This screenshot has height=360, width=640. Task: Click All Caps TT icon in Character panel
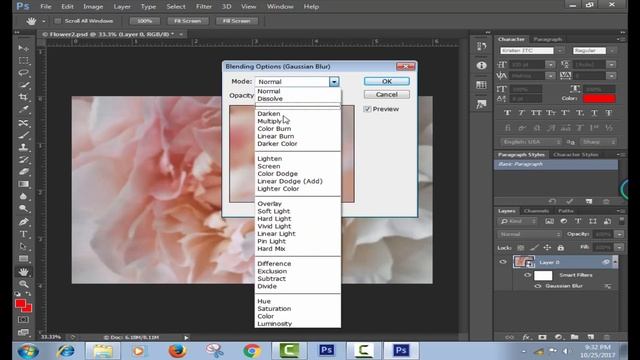536,113
